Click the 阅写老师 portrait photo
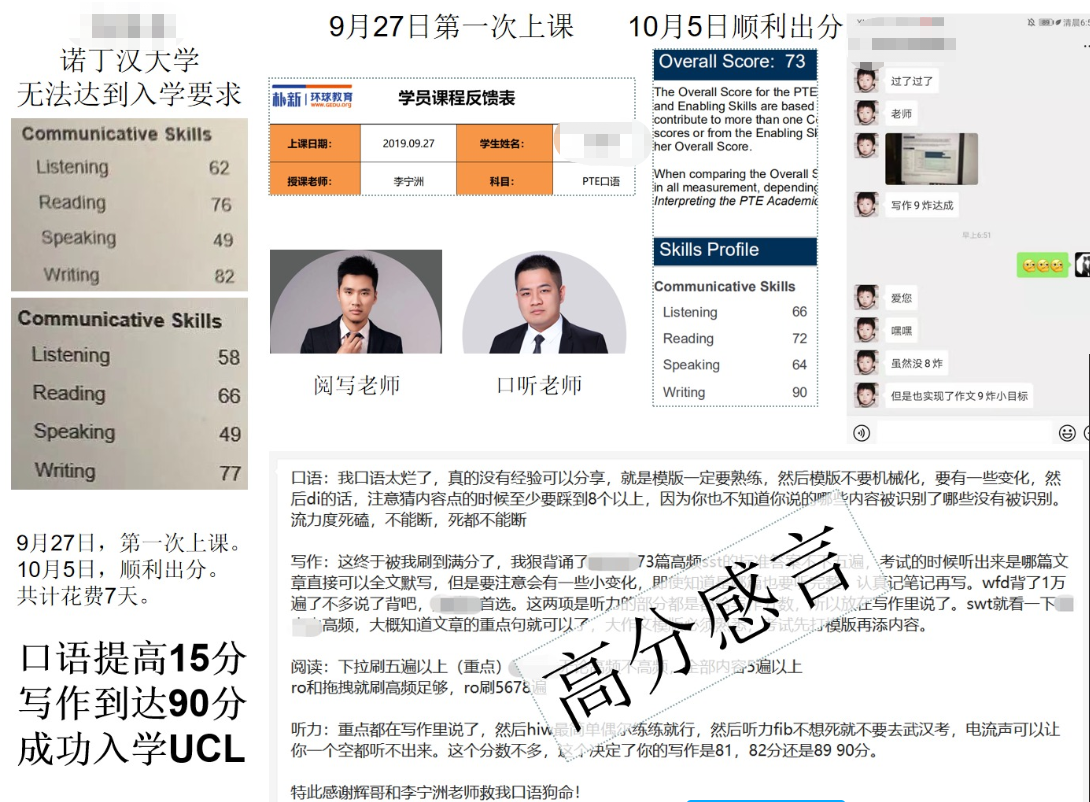Image resolution: width=1090 pixels, height=802 pixels. [x=356, y=302]
